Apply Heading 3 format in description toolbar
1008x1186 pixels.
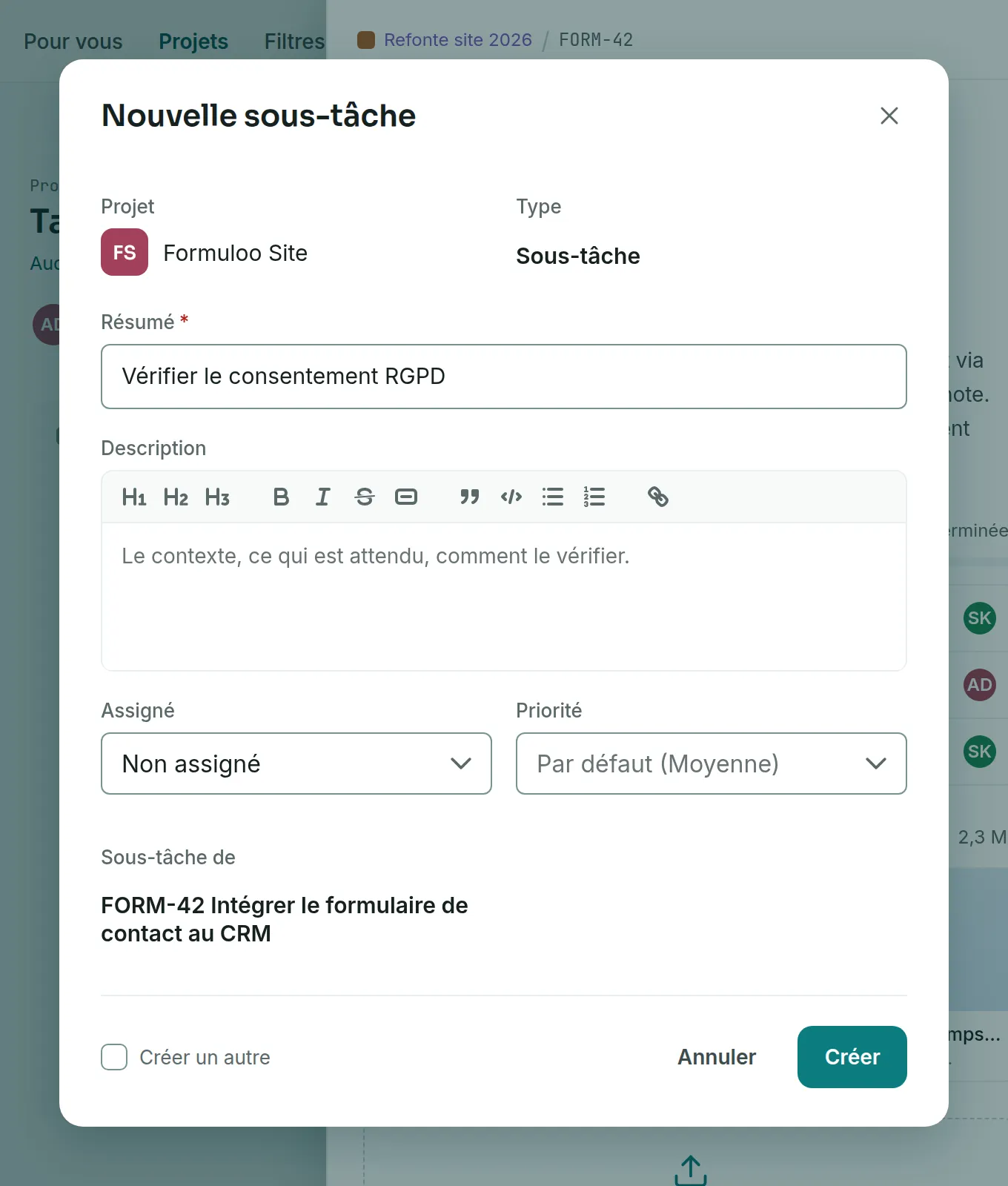(x=217, y=497)
